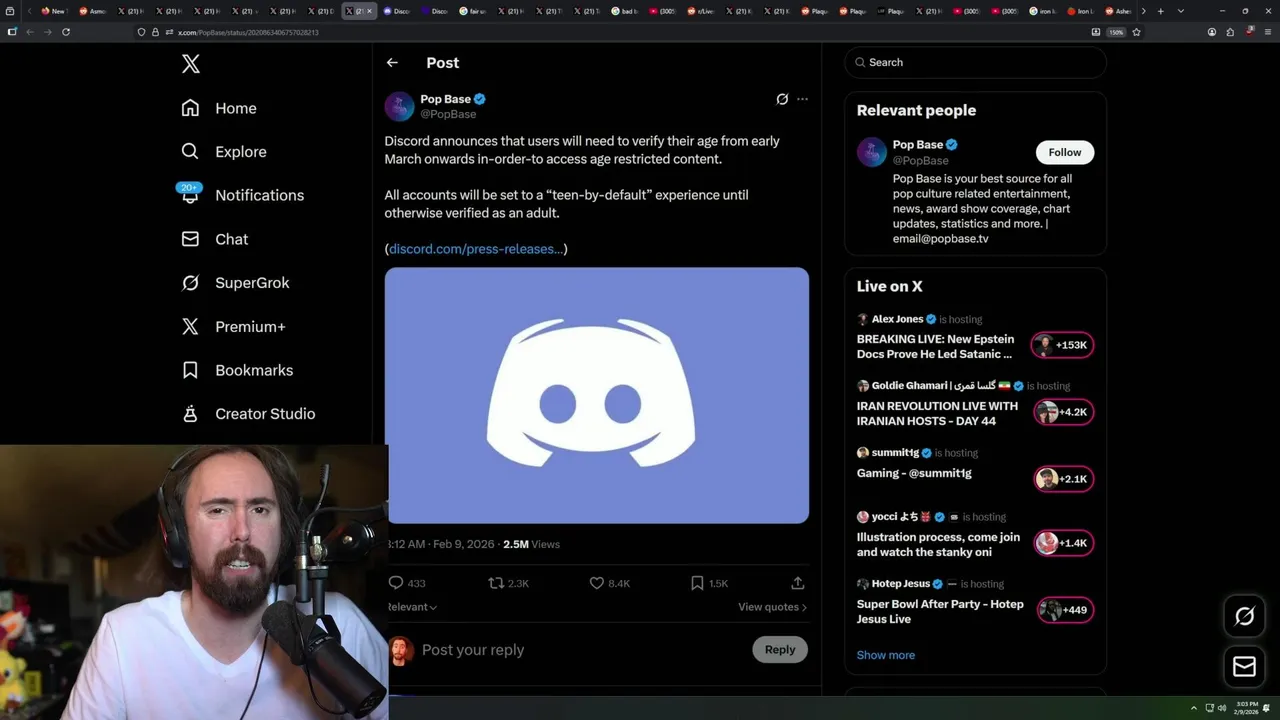Switch to the Asmon Reddit tab
Image resolution: width=1280 pixels, height=720 pixels.
pos(92,11)
